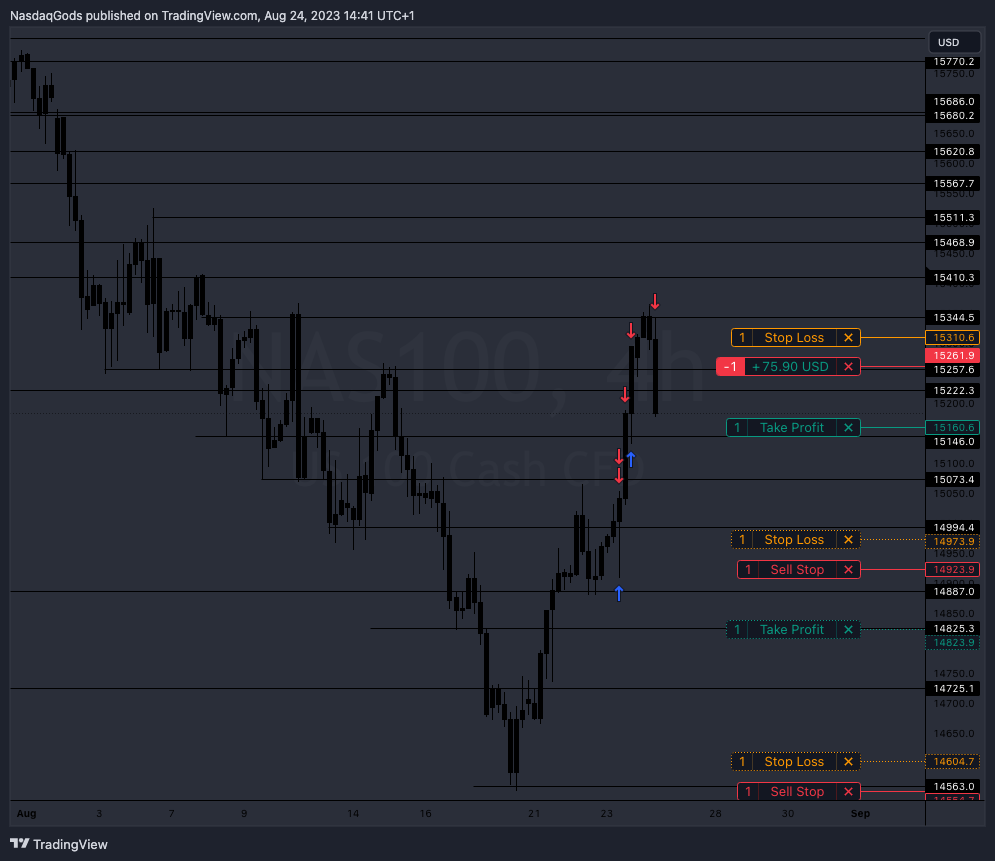995x861 pixels.
Task: Cancel the Stop Loss order at 14973.9
Action: tap(848, 540)
